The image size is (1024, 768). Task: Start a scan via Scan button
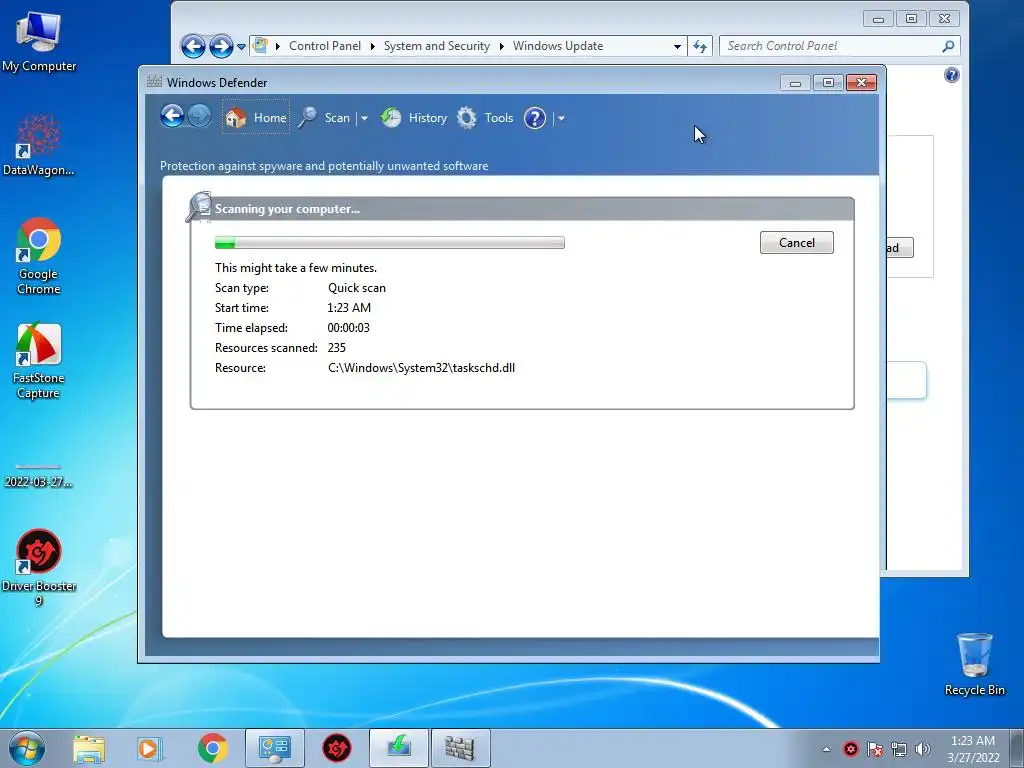325,118
